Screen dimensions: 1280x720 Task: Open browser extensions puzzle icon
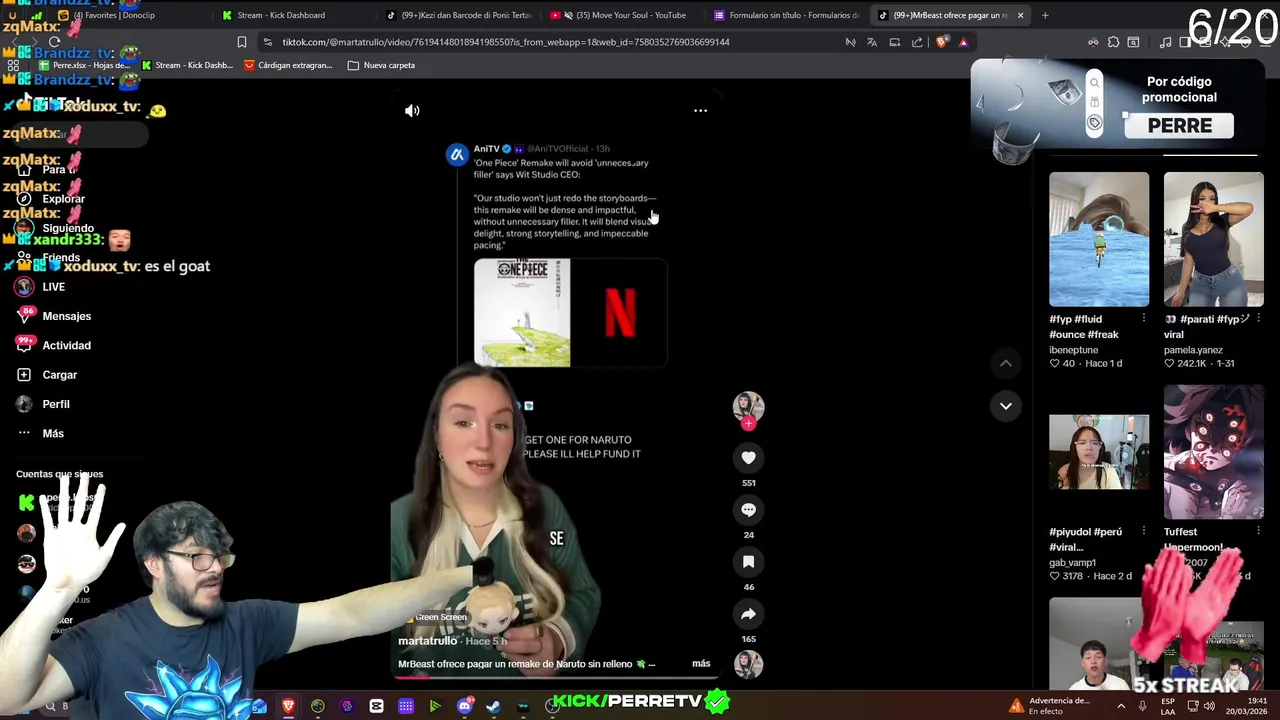click(x=1113, y=42)
